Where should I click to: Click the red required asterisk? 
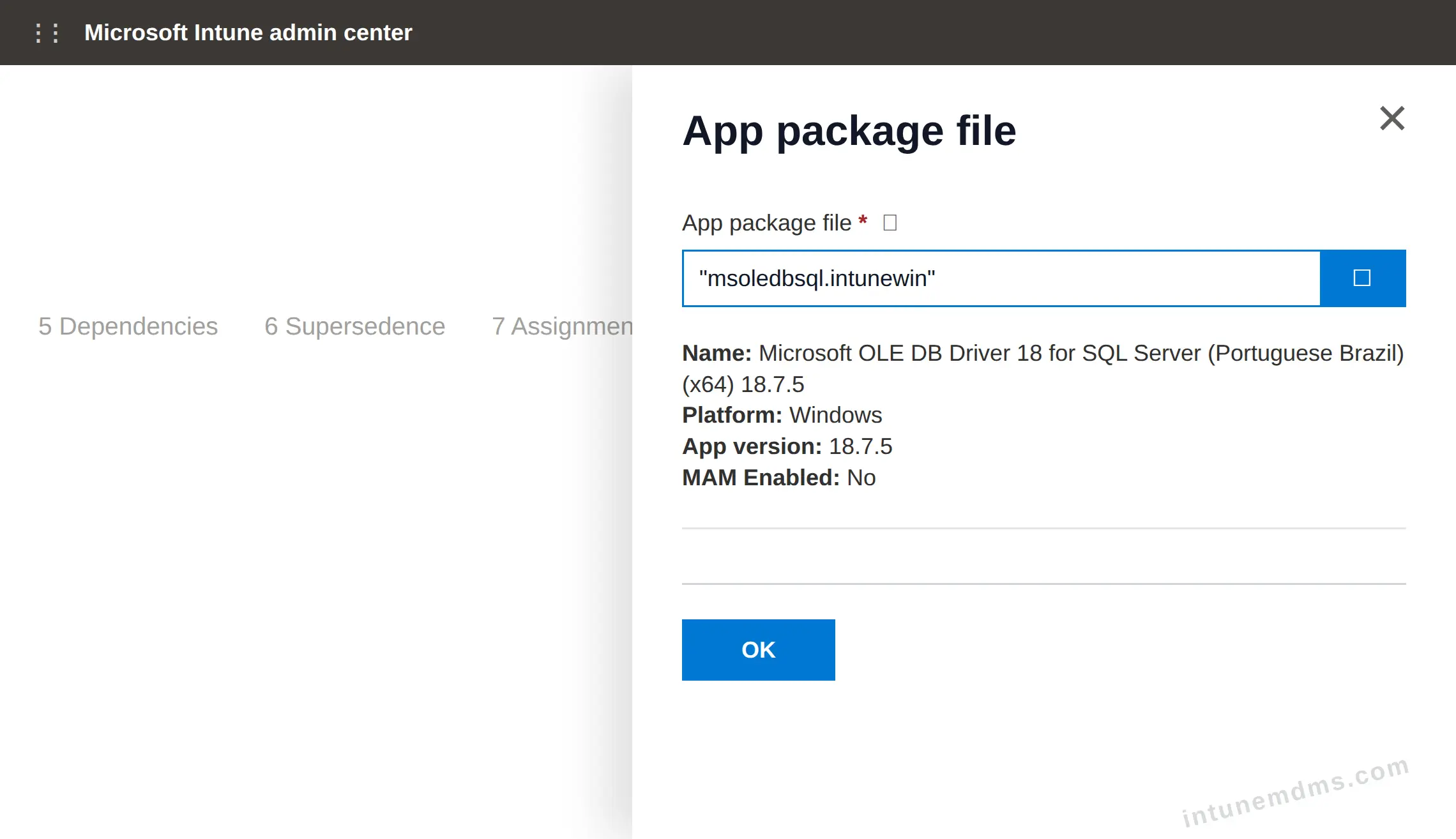pos(863,221)
